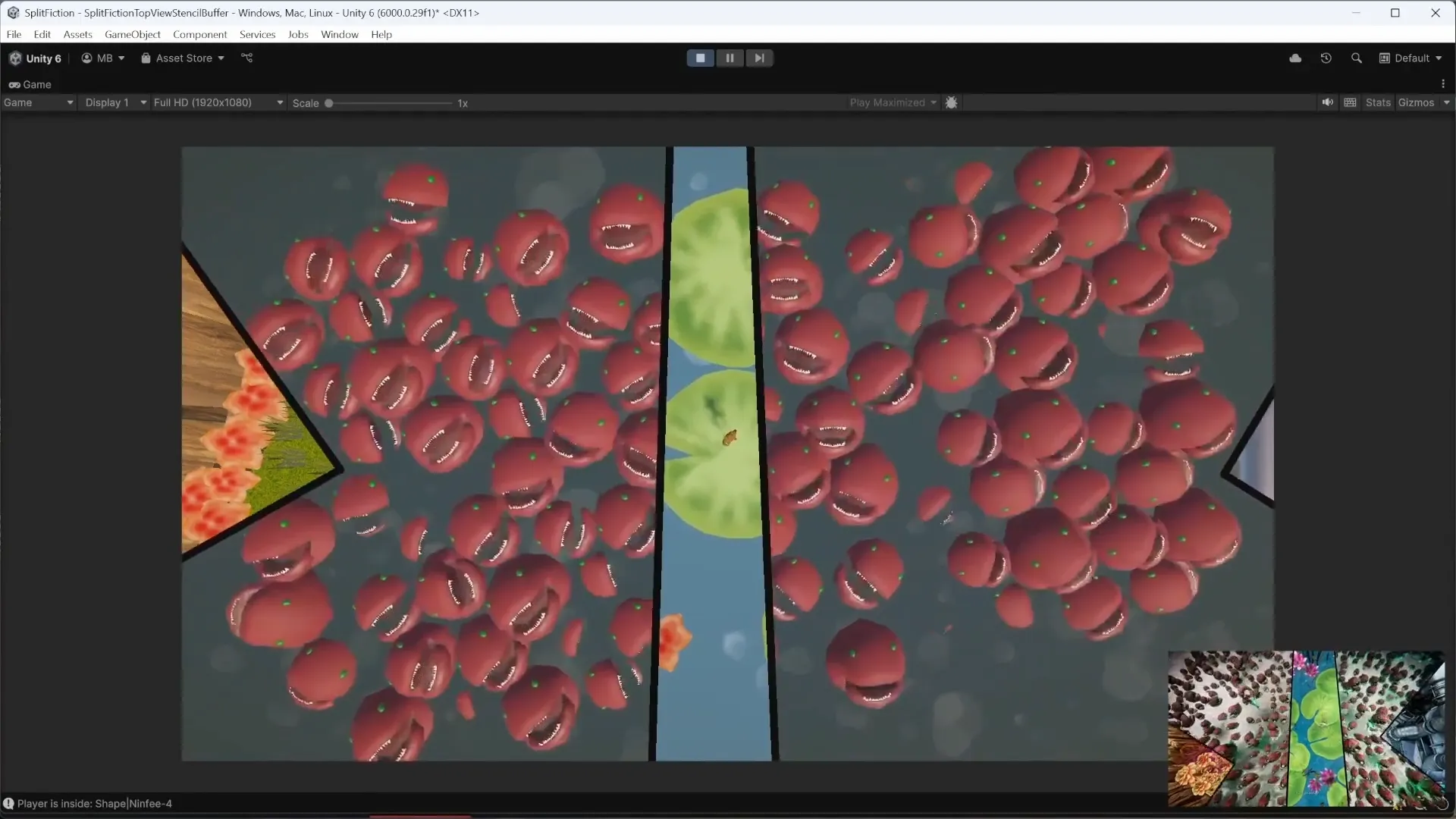This screenshot has width=1456, height=819.
Task: Open the Game view options via three-dot icon
Action: pyautogui.click(x=1445, y=83)
